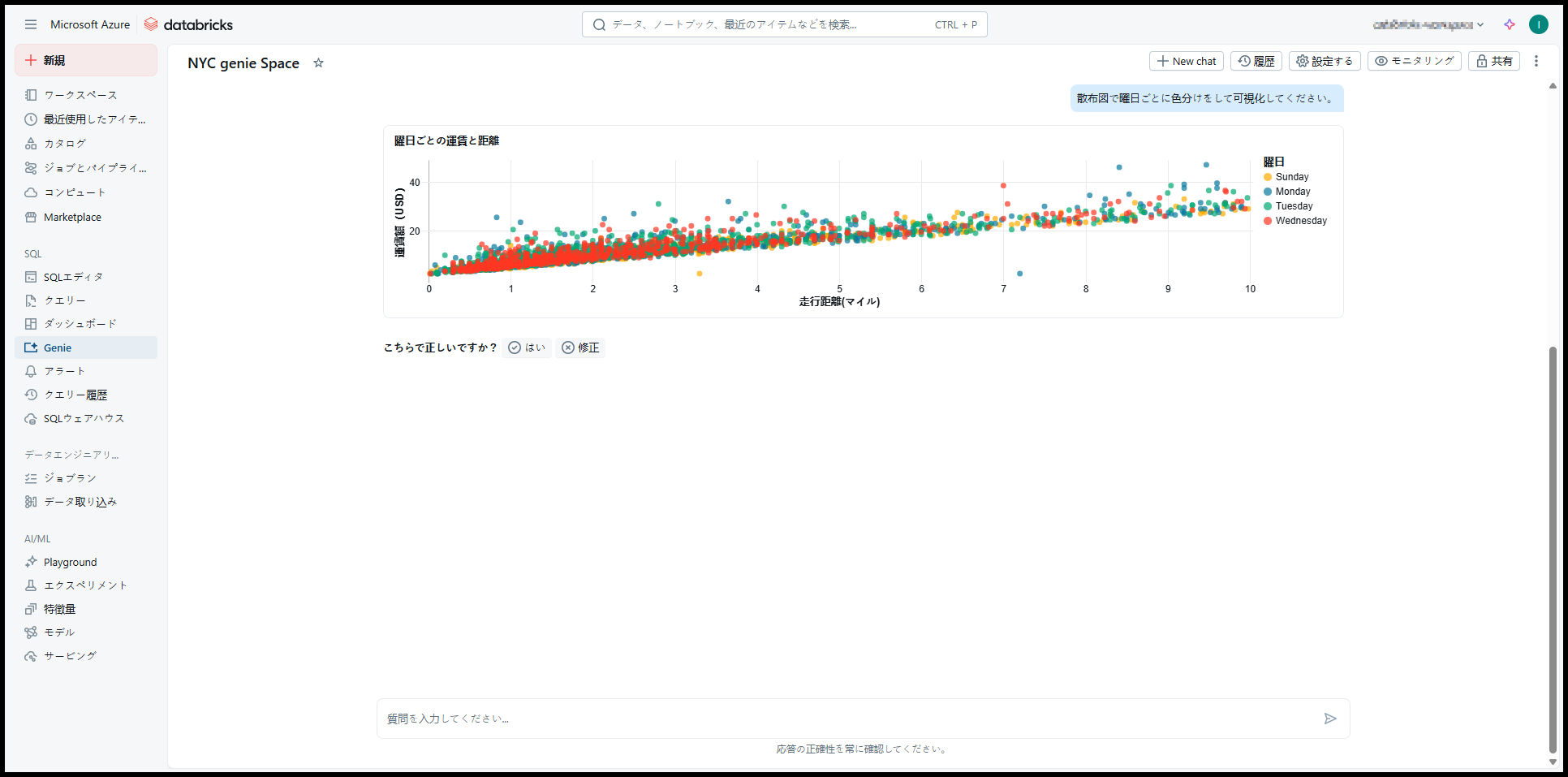Open the 共有 sharing options

coord(1493,61)
